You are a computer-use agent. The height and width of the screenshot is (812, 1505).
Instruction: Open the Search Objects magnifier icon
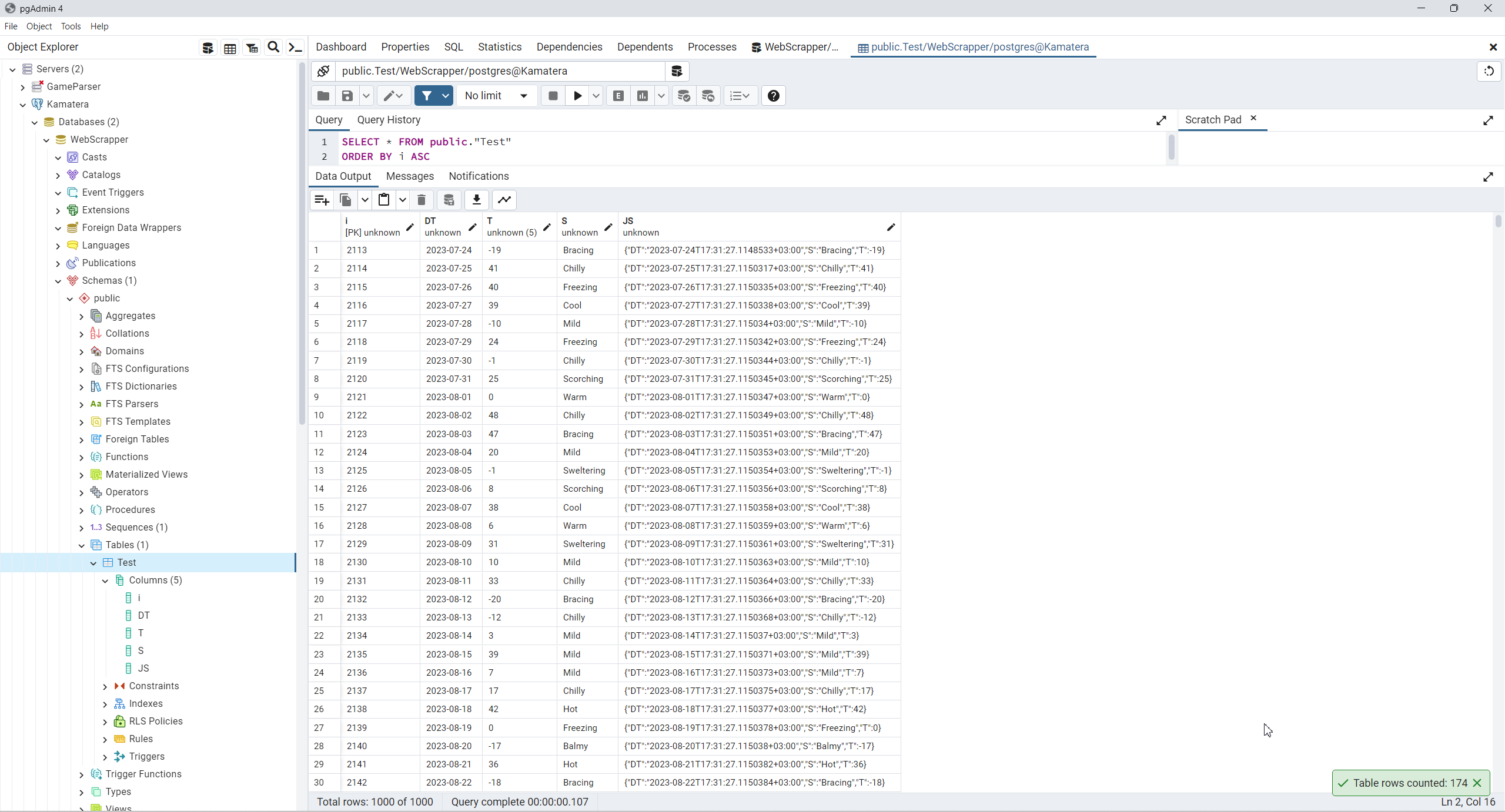273,48
